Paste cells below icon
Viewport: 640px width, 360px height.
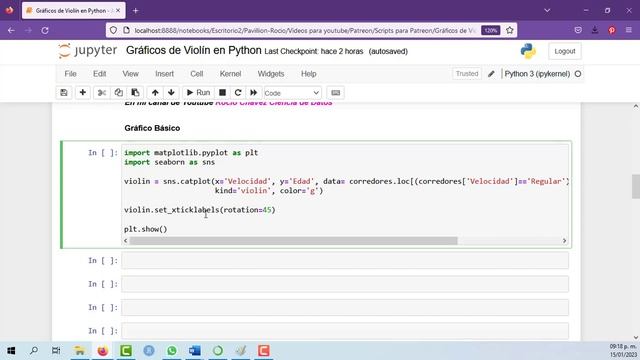click(x=135, y=93)
